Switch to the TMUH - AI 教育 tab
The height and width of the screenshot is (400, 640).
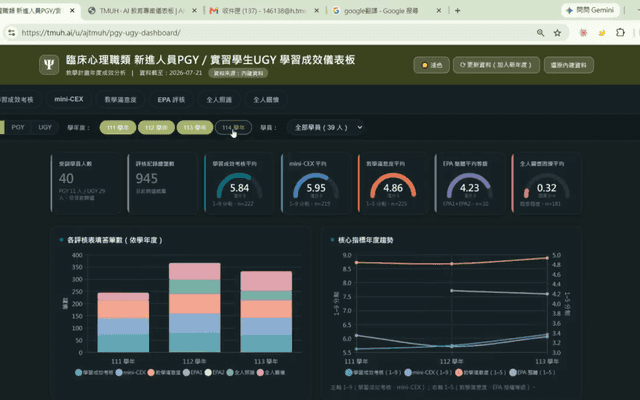142,11
